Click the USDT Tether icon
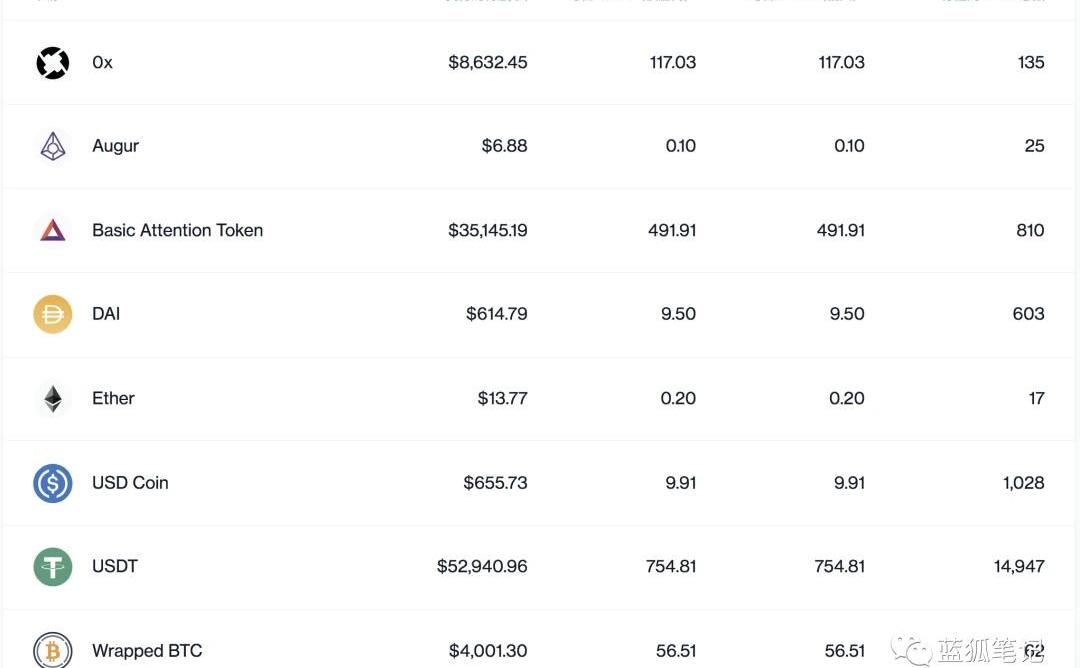This screenshot has width=1080, height=668. [x=53, y=567]
